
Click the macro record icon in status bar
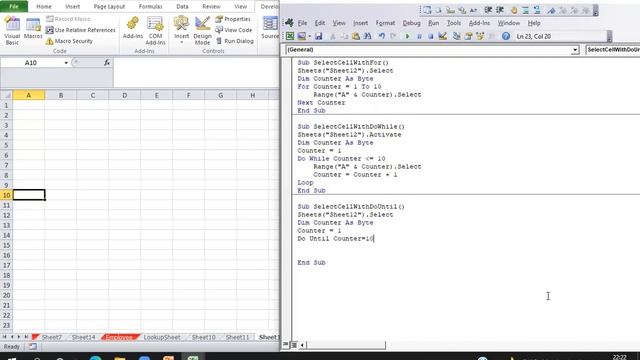click(33, 347)
